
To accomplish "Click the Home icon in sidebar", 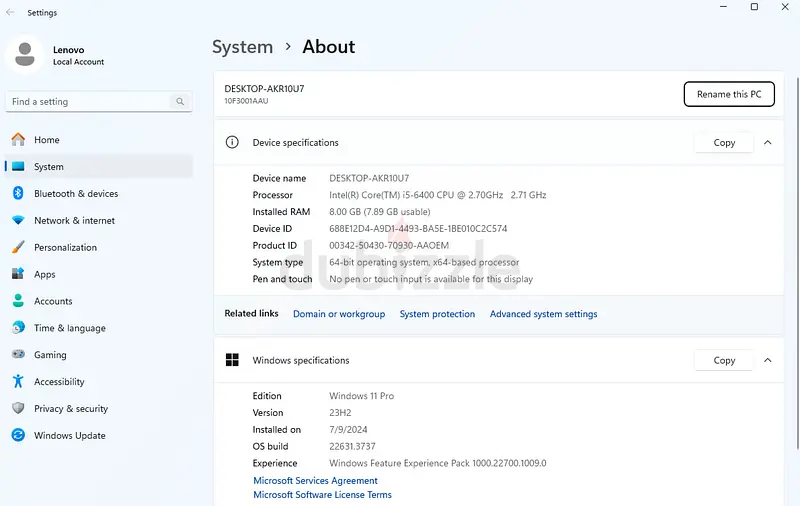I will pyautogui.click(x=18, y=140).
